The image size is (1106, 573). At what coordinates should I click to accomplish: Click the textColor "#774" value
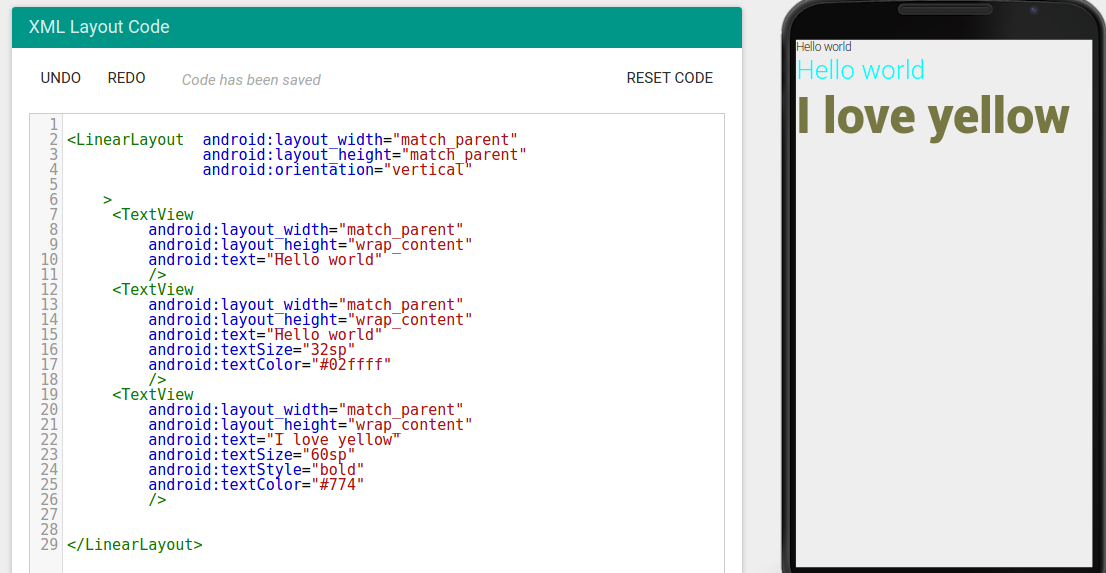342,485
